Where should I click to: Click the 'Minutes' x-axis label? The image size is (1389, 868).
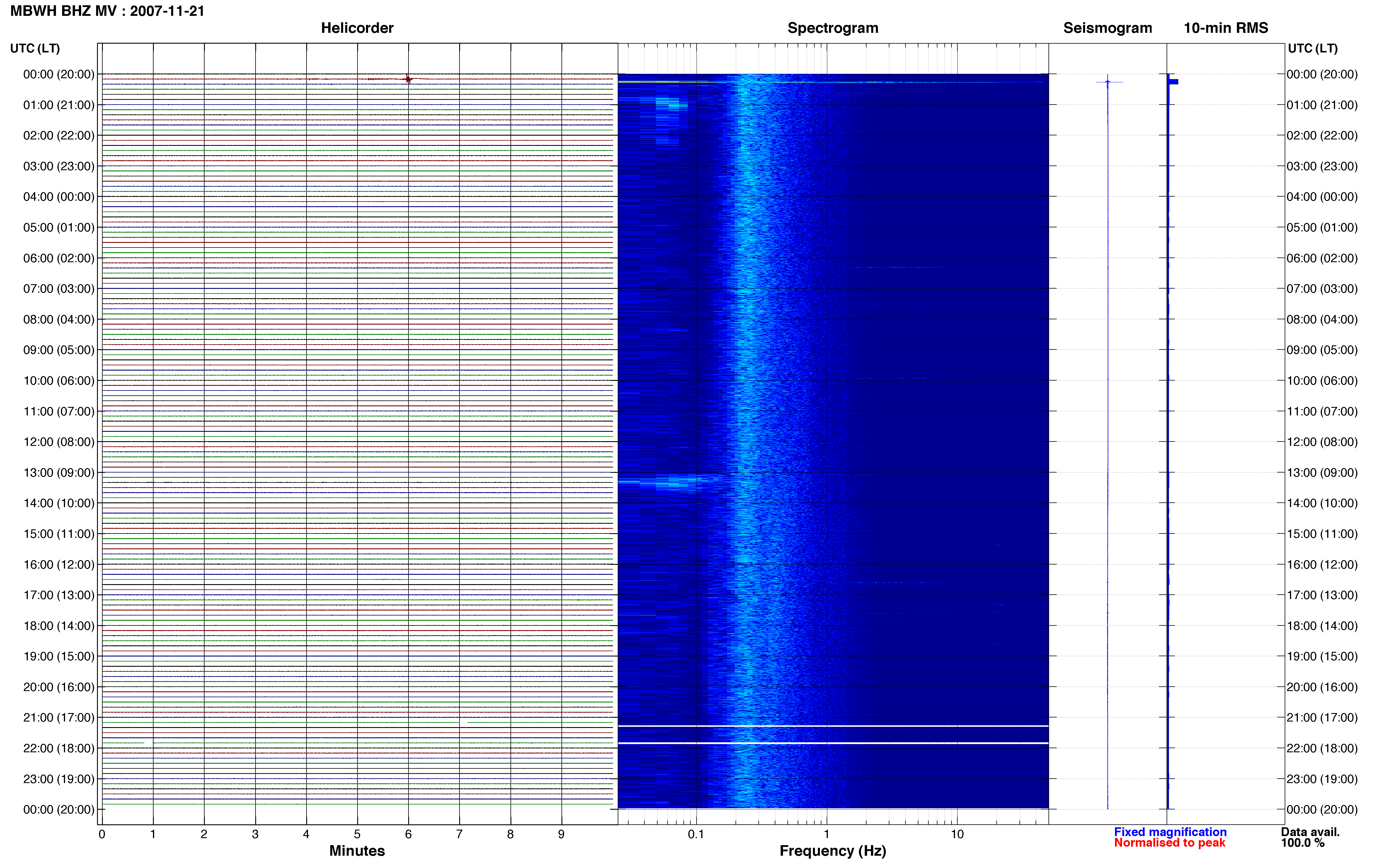click(x=357, y=851)
